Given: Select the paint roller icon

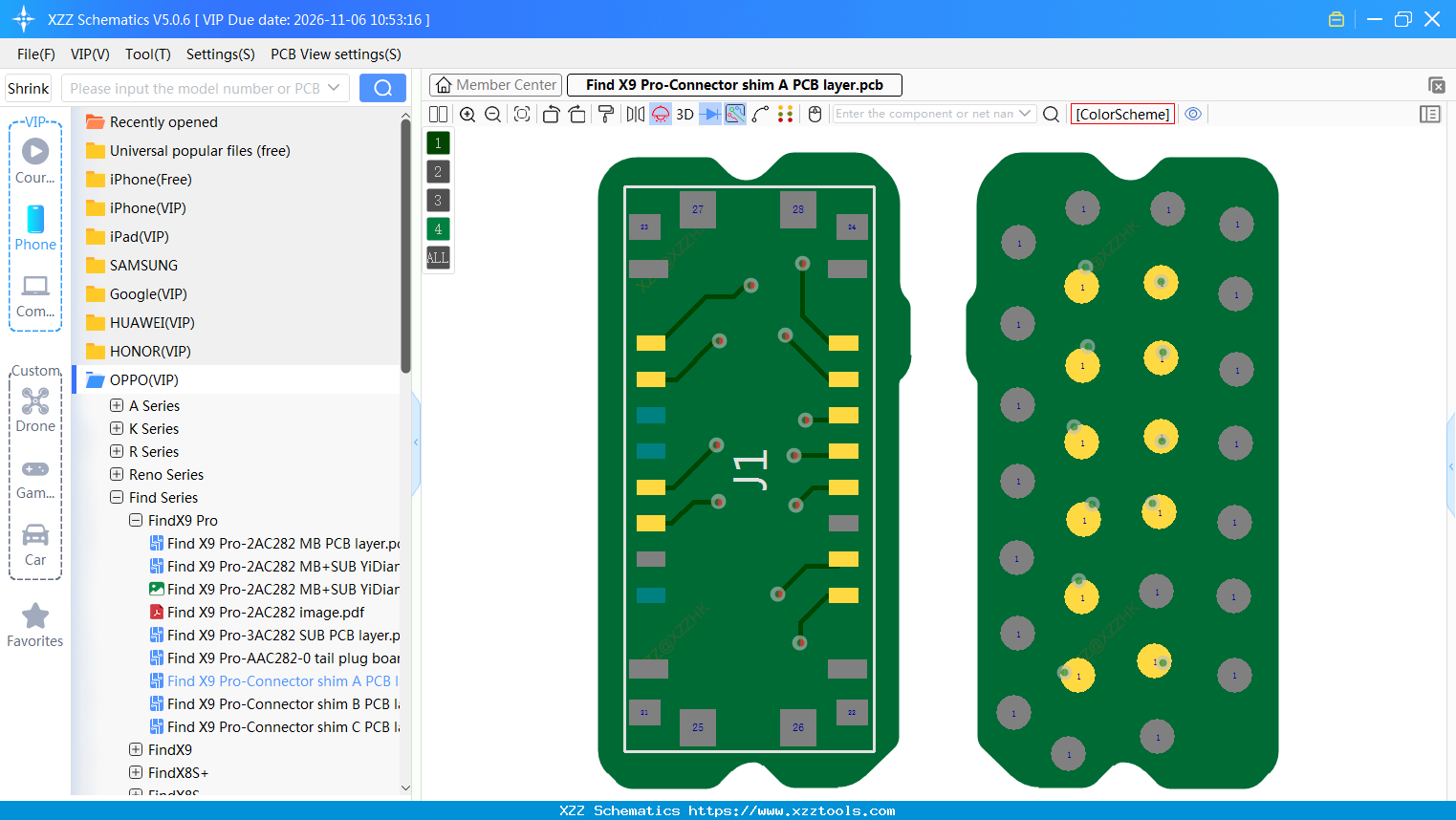Looking at the screenshot, I should point(606,114).
